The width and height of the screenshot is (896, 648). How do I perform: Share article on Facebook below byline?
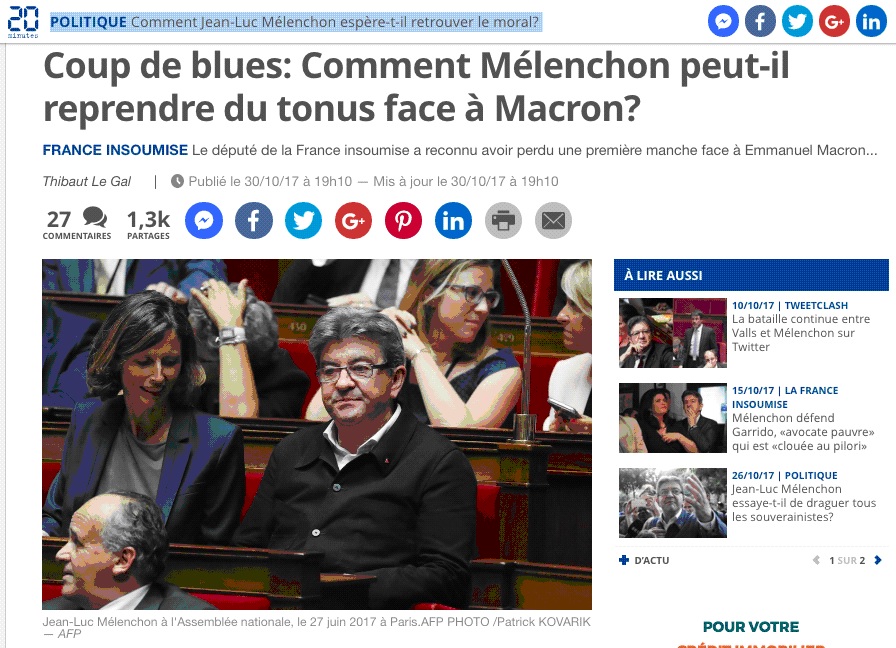pos(254,221)
